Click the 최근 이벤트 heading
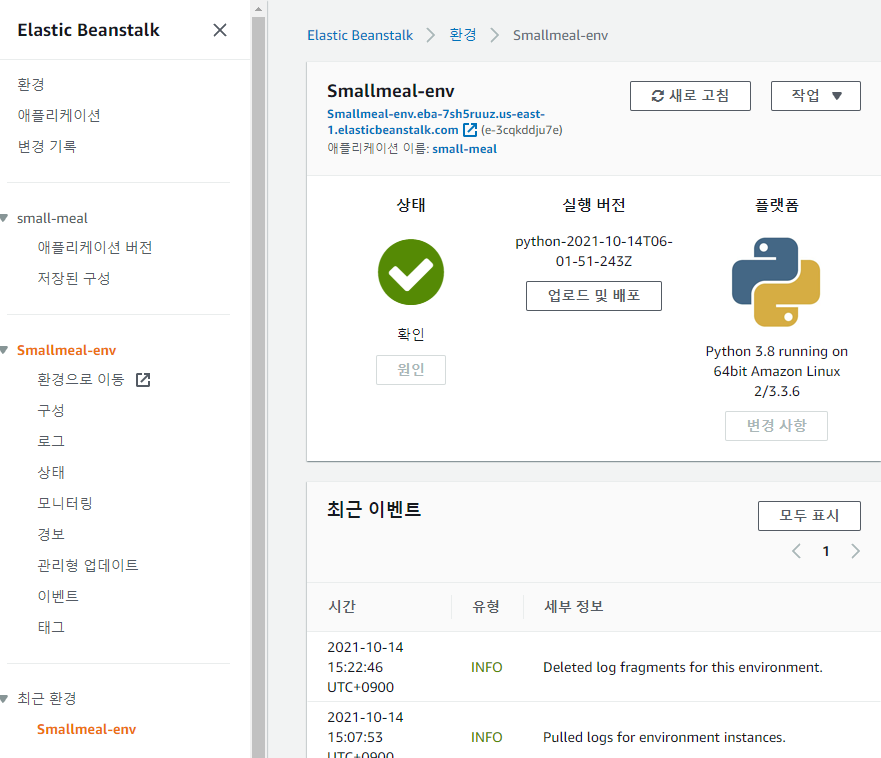Image resolution: width=881 pixels, height=758 pixels. 374,510
